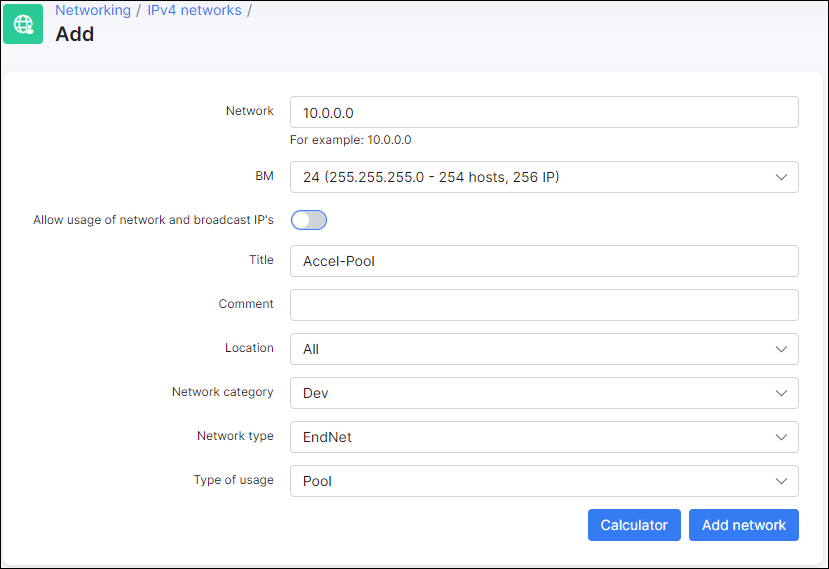This screenshot has height=569, width=829.
Task: Click the Location field chevron arrow
Action: coord(781,349)
